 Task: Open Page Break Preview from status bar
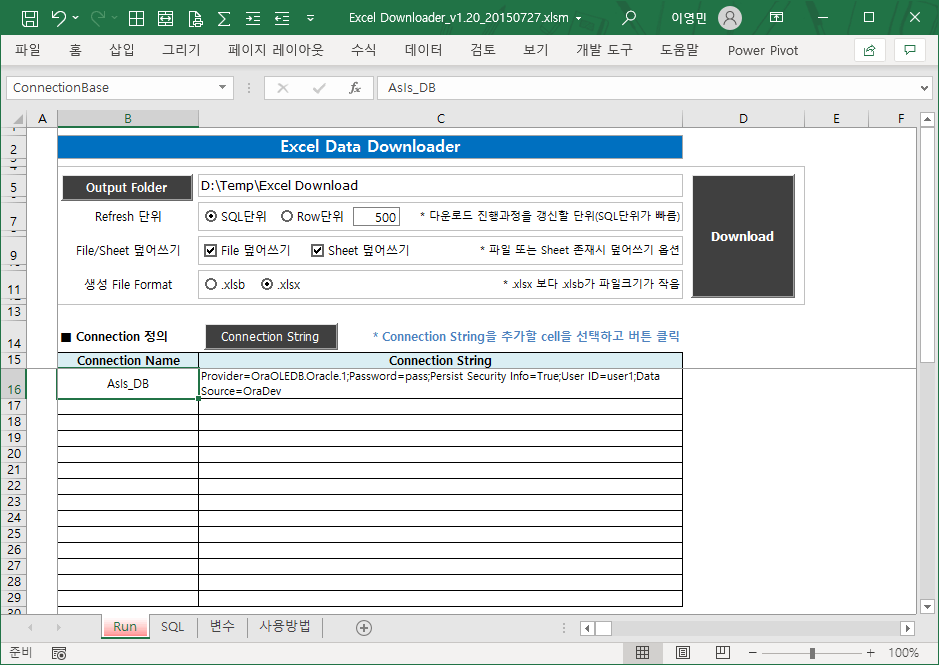point(722,652)
